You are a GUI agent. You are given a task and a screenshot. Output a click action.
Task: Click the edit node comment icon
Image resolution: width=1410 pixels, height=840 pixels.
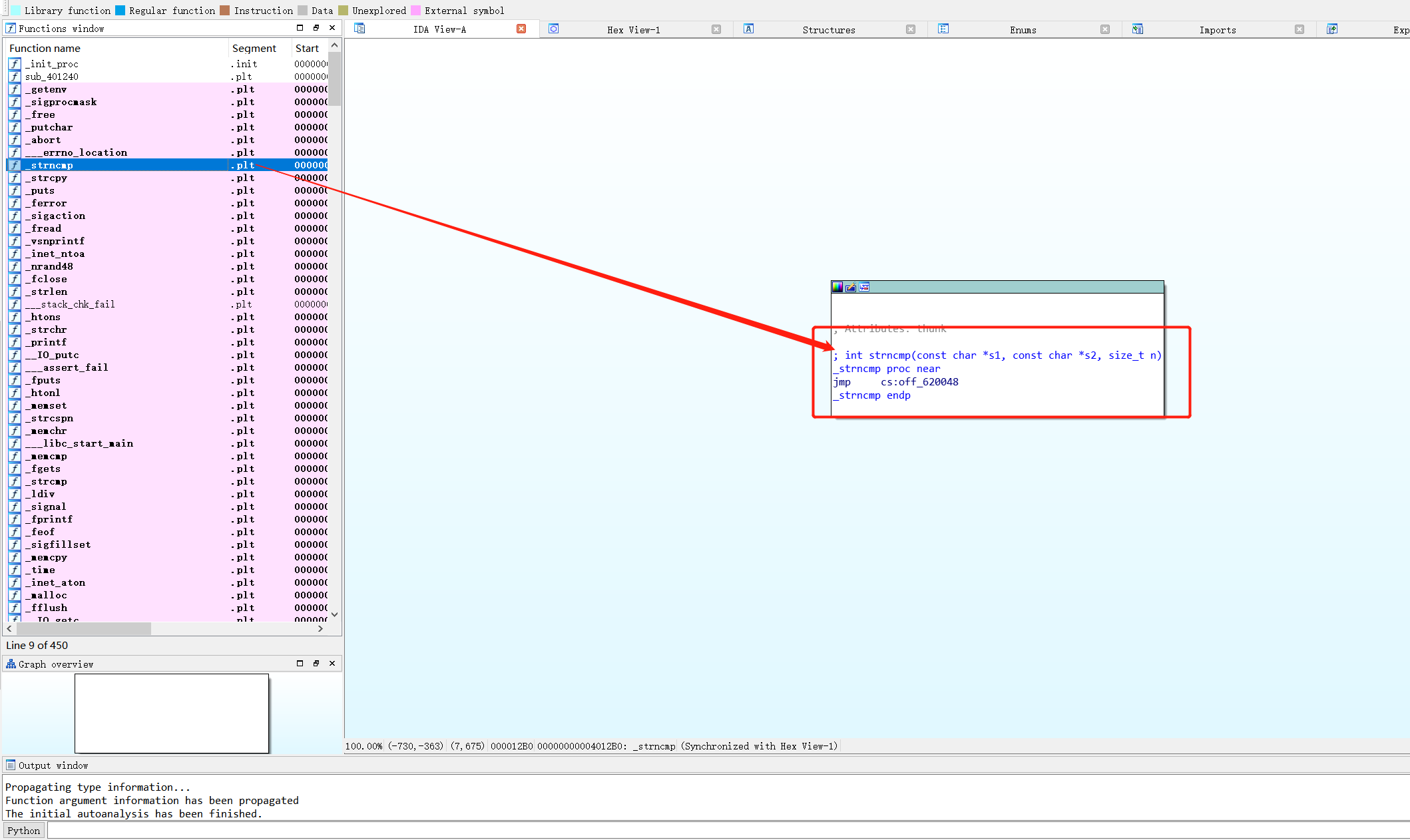(x=851, y=287)
